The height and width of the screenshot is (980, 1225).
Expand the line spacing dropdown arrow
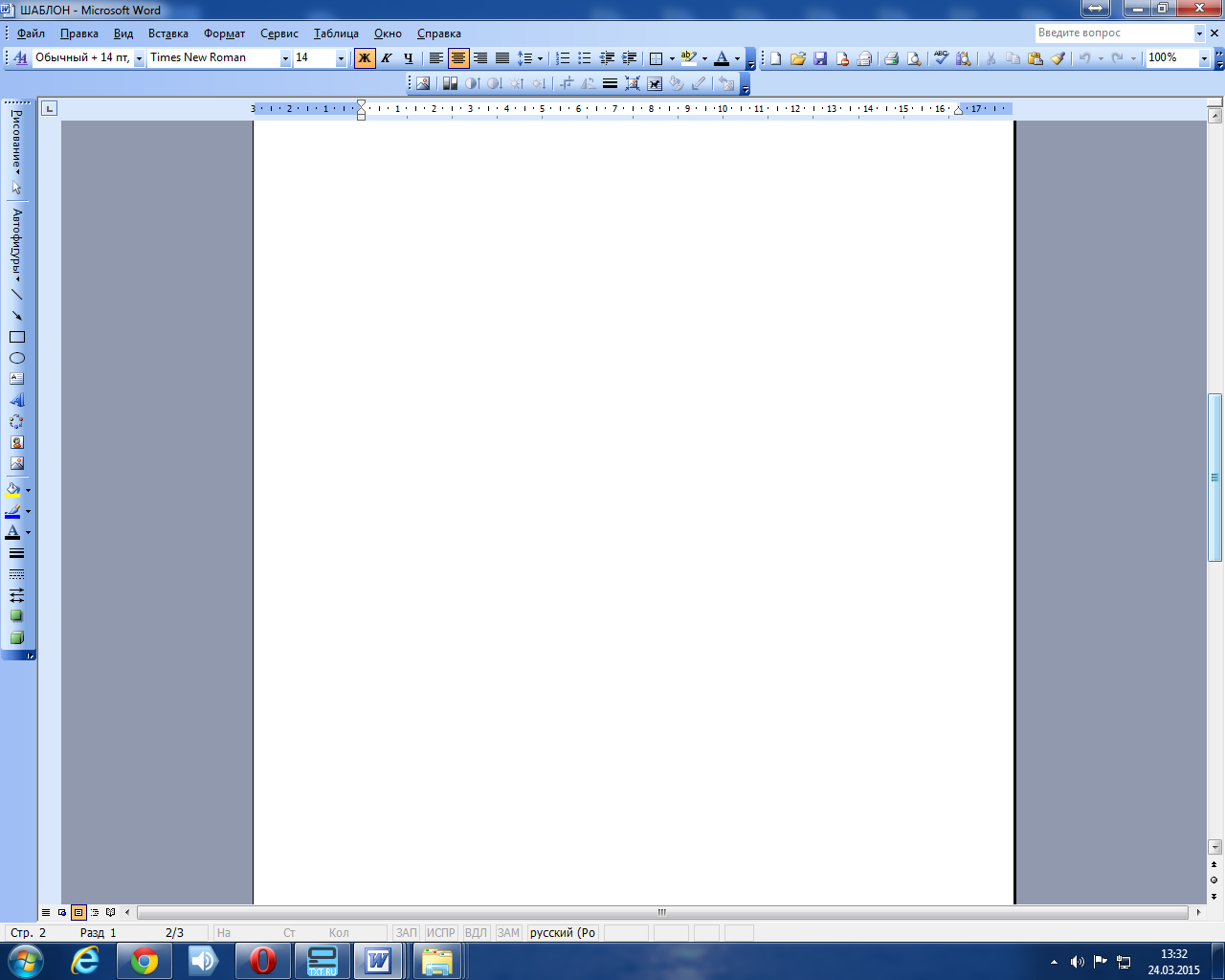(540, 58)
